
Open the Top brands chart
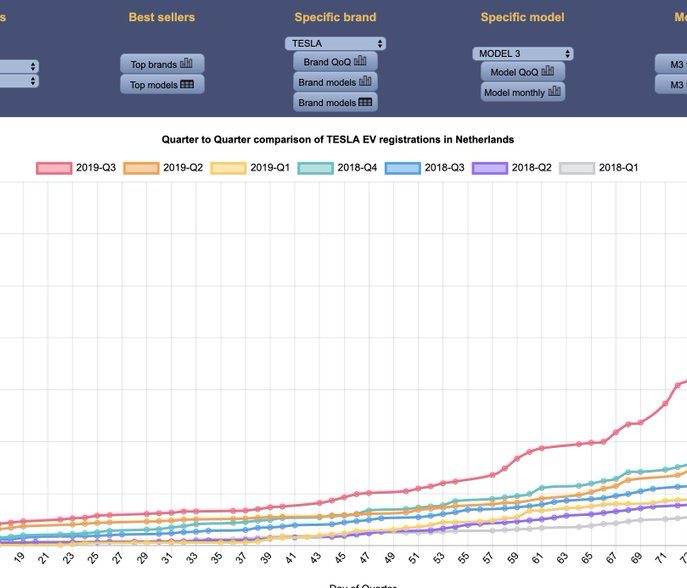coord(162,64)
